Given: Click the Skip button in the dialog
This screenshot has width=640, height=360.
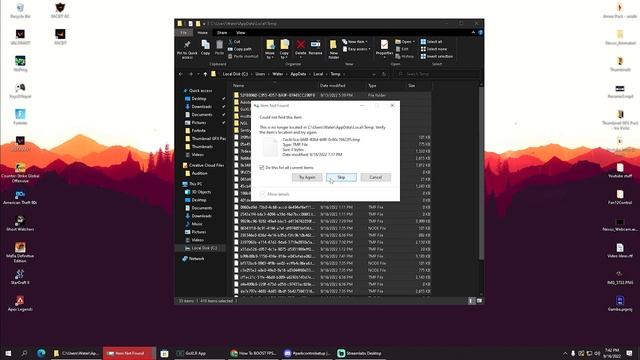Looking at the screenshot, I should [341, 177].
